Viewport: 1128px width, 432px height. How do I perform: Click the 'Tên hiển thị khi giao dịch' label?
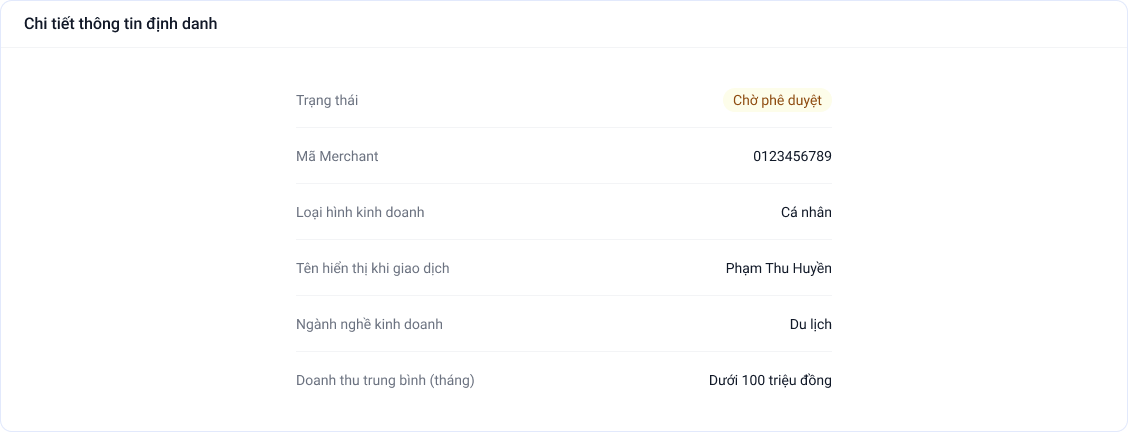373,268
